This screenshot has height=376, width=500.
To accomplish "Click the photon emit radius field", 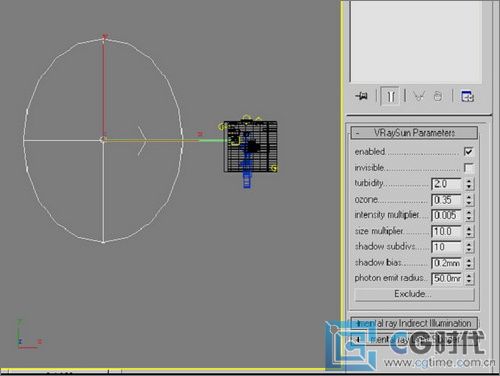I will click(446, 278).
